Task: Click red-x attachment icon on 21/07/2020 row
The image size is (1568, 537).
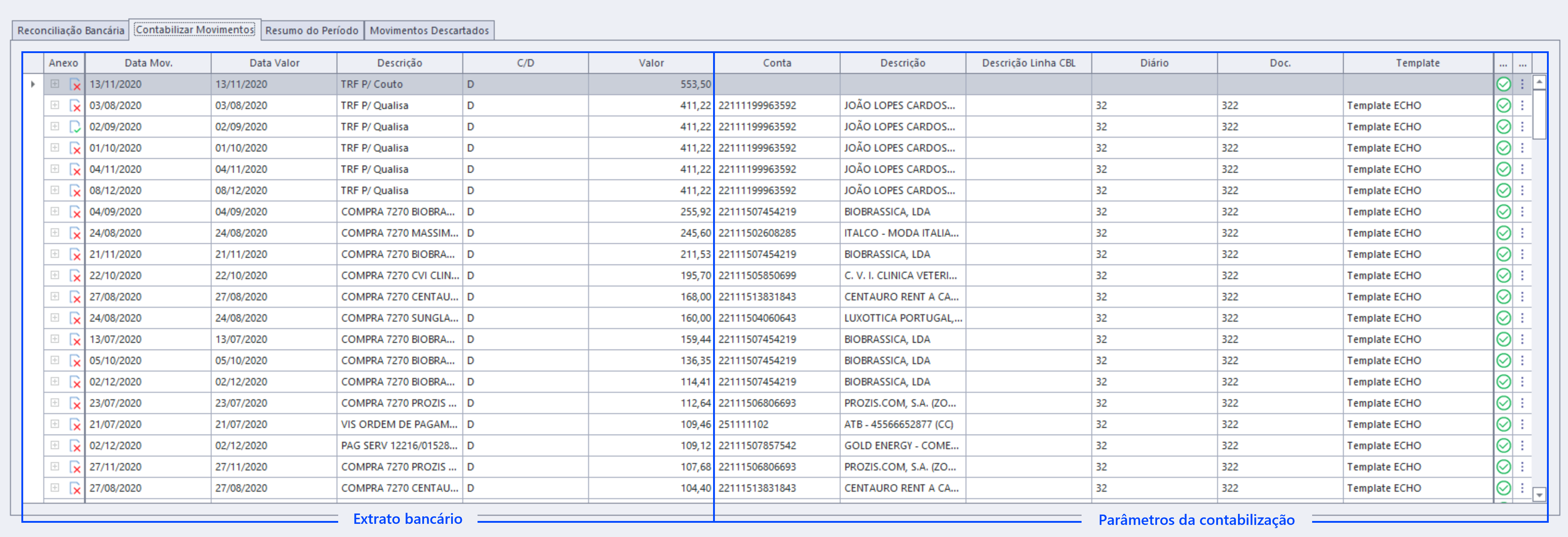Action: point(75,424)
